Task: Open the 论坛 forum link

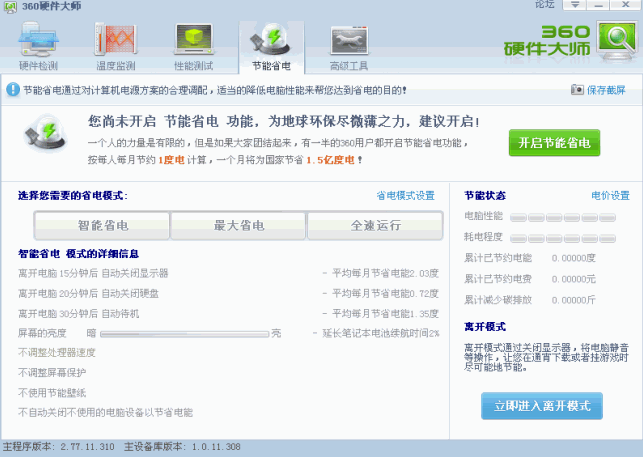Action: (x=545, y=5)
